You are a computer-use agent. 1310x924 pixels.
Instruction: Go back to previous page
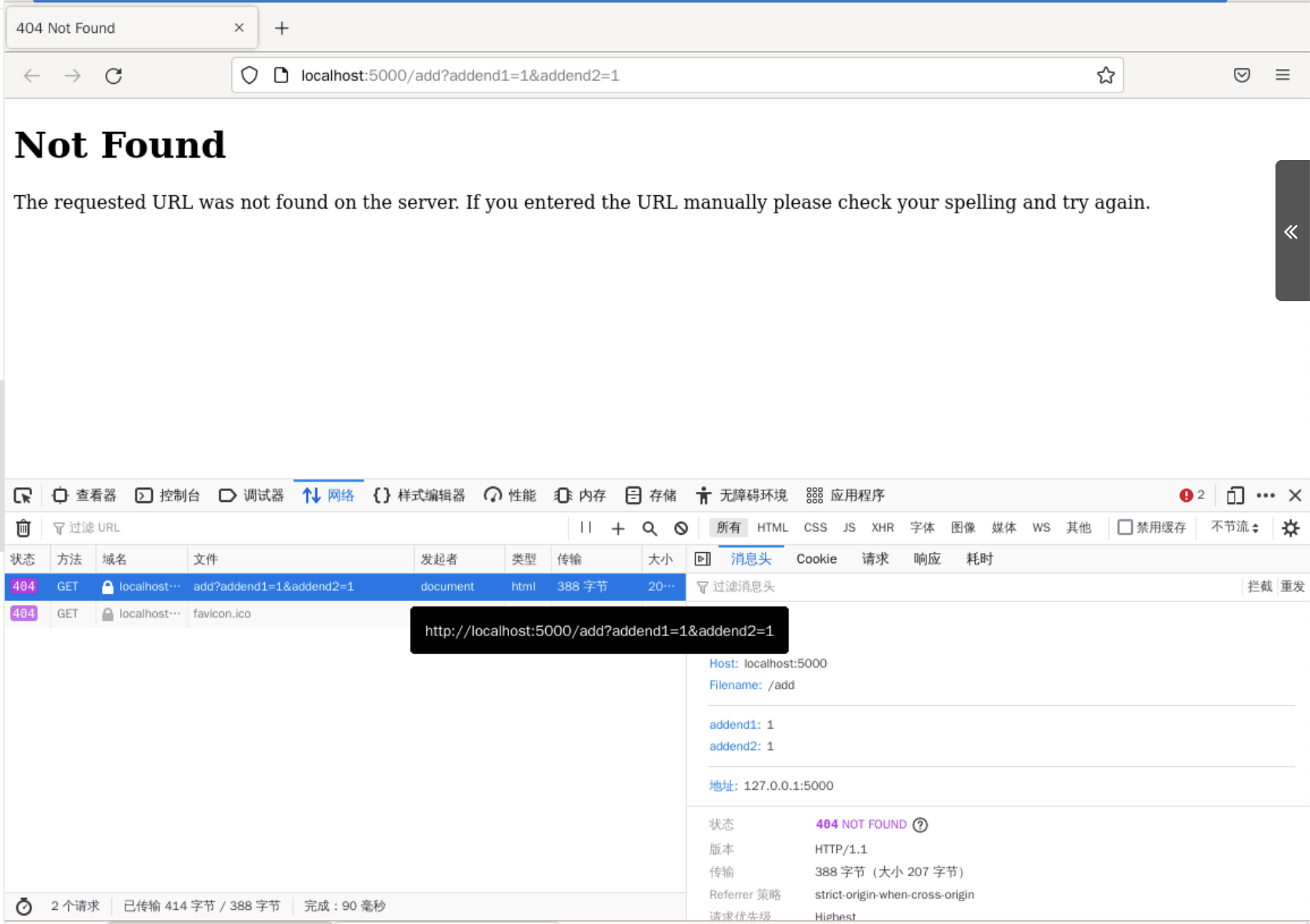31,75
